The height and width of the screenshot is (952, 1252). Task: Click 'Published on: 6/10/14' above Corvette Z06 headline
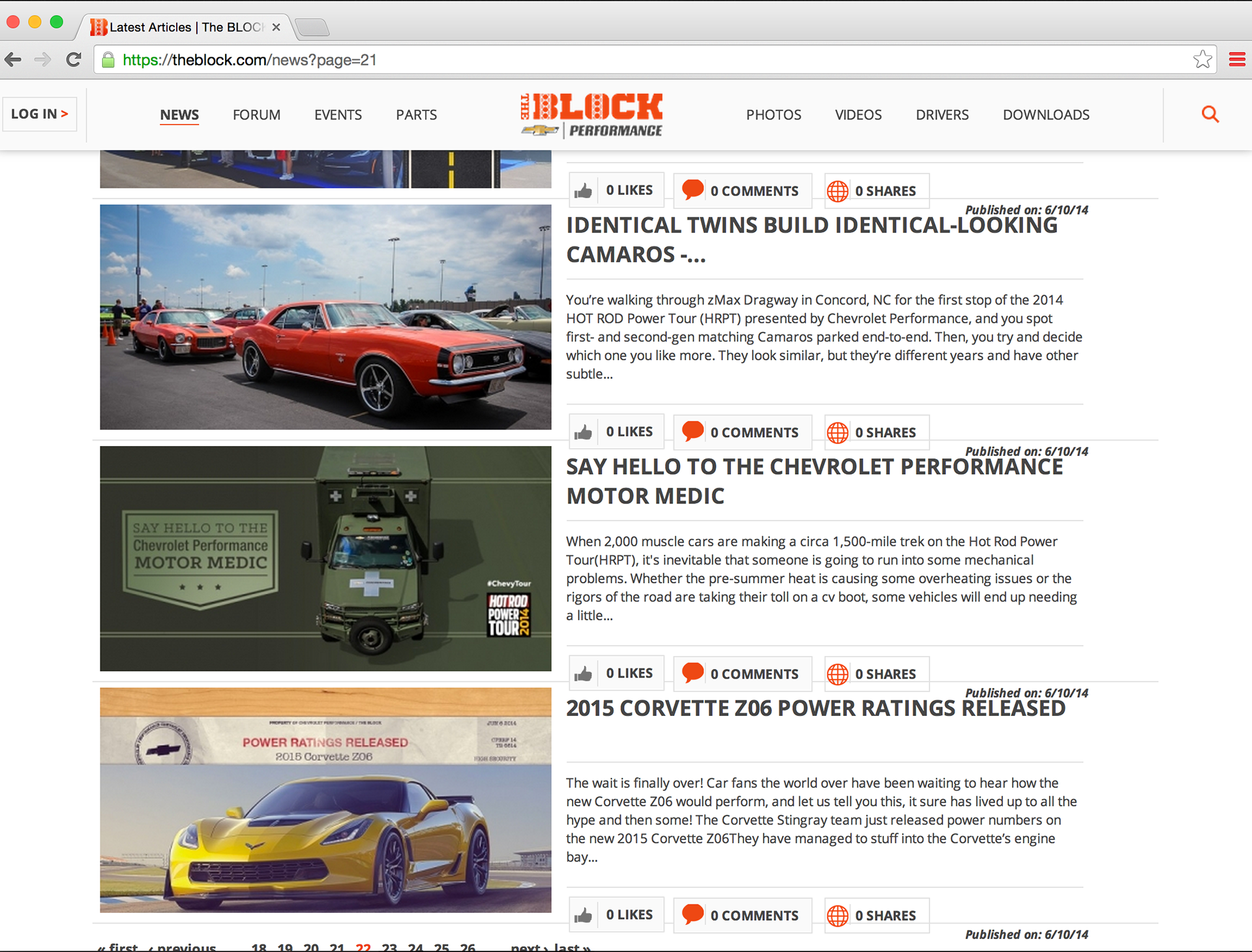coord(1026,693)
